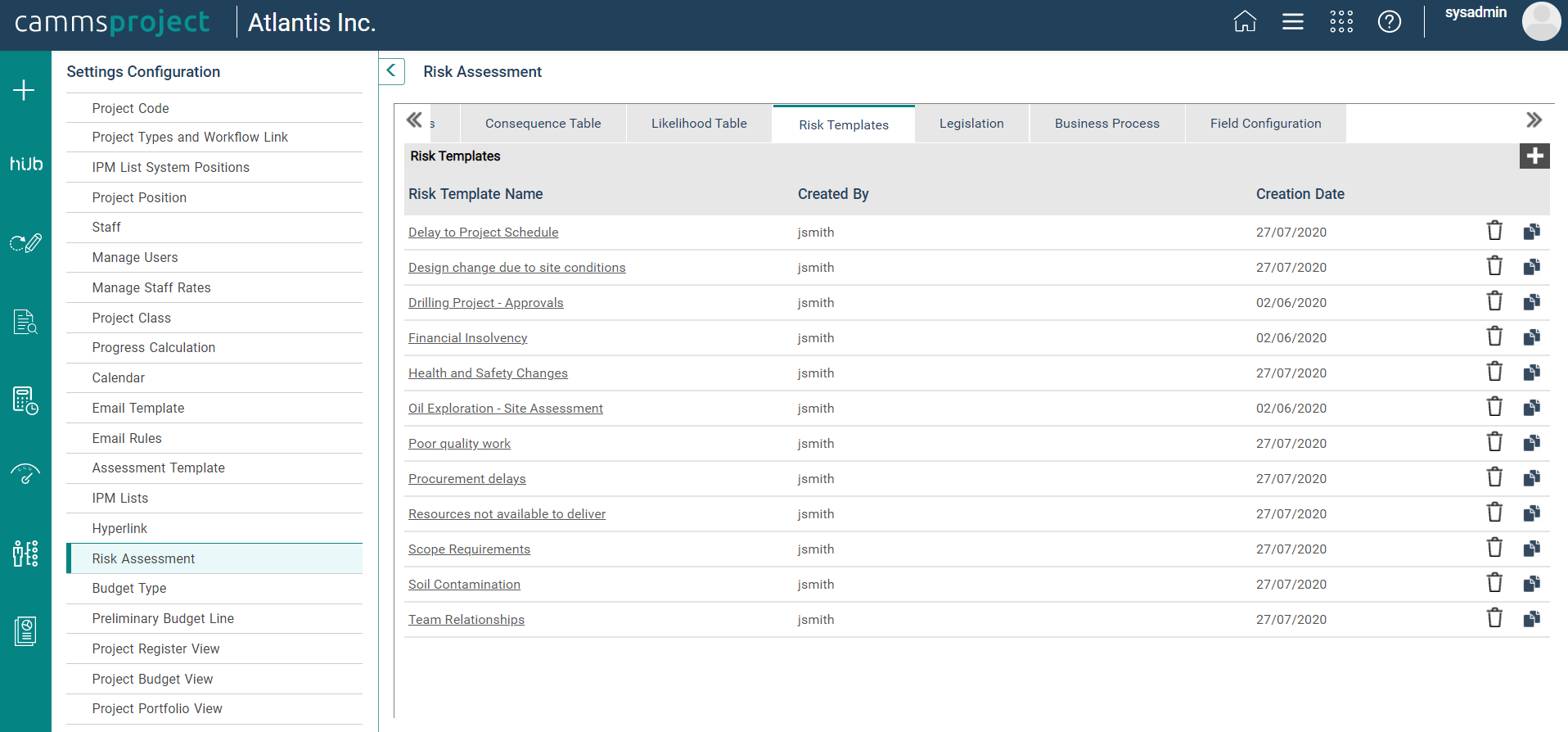Copy the Health and Safety Changes template
The image size is (1568, 732).
[1532, 373]
